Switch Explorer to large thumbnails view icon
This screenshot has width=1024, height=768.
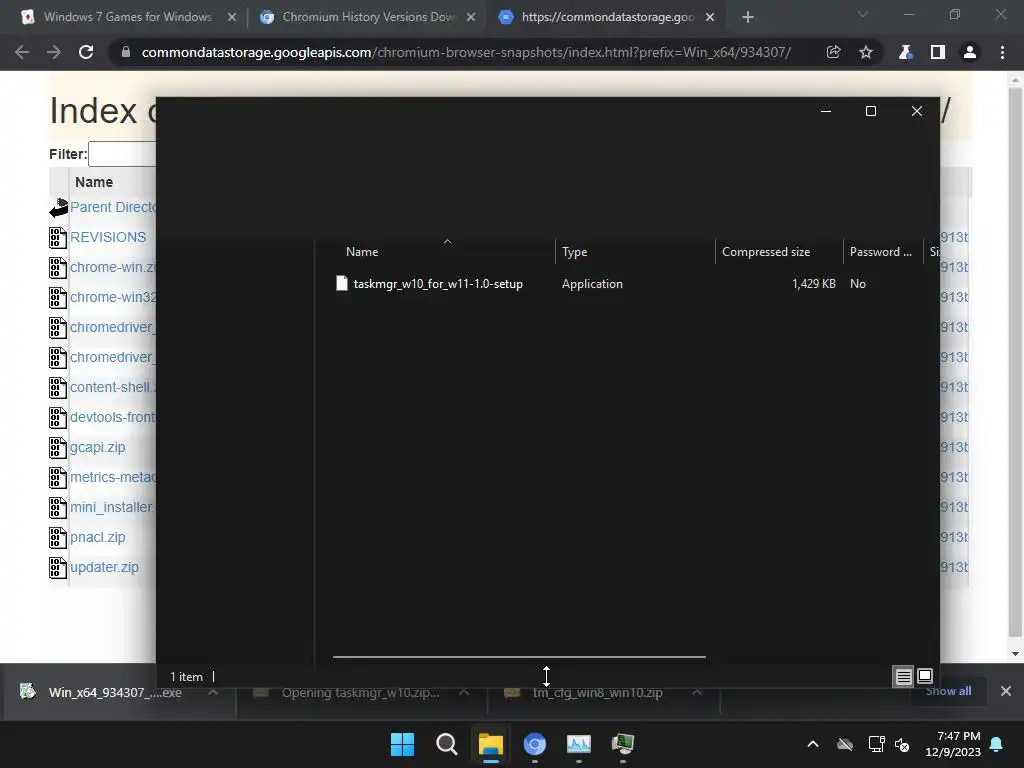pyautogui.click(x=925, y=675)
